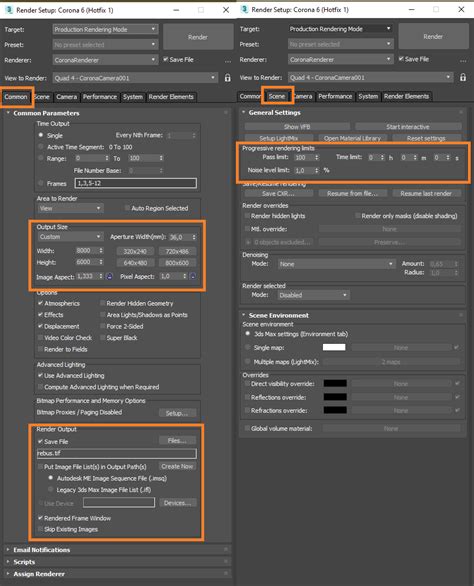The width and height of the screenshot is (474, 586).
Task: Enable Auto Region Selected checkbox
Action: tap(127, 208)
